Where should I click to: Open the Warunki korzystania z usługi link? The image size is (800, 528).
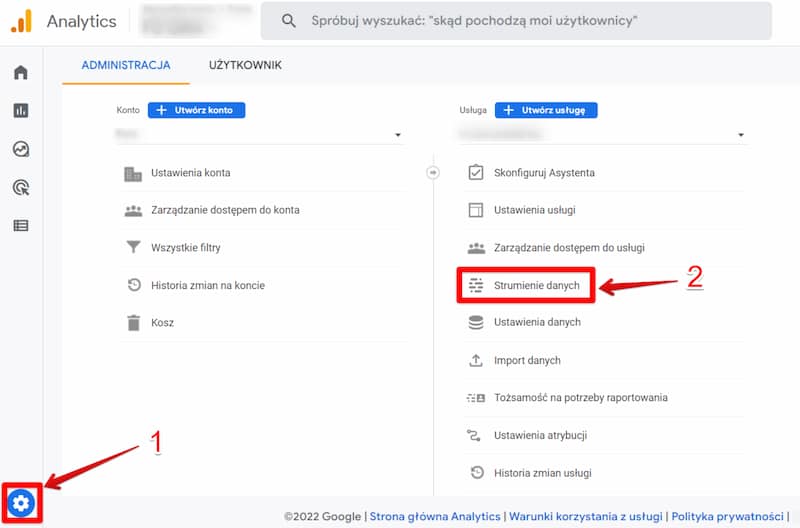pyautogui.click(x=586, y=516)
